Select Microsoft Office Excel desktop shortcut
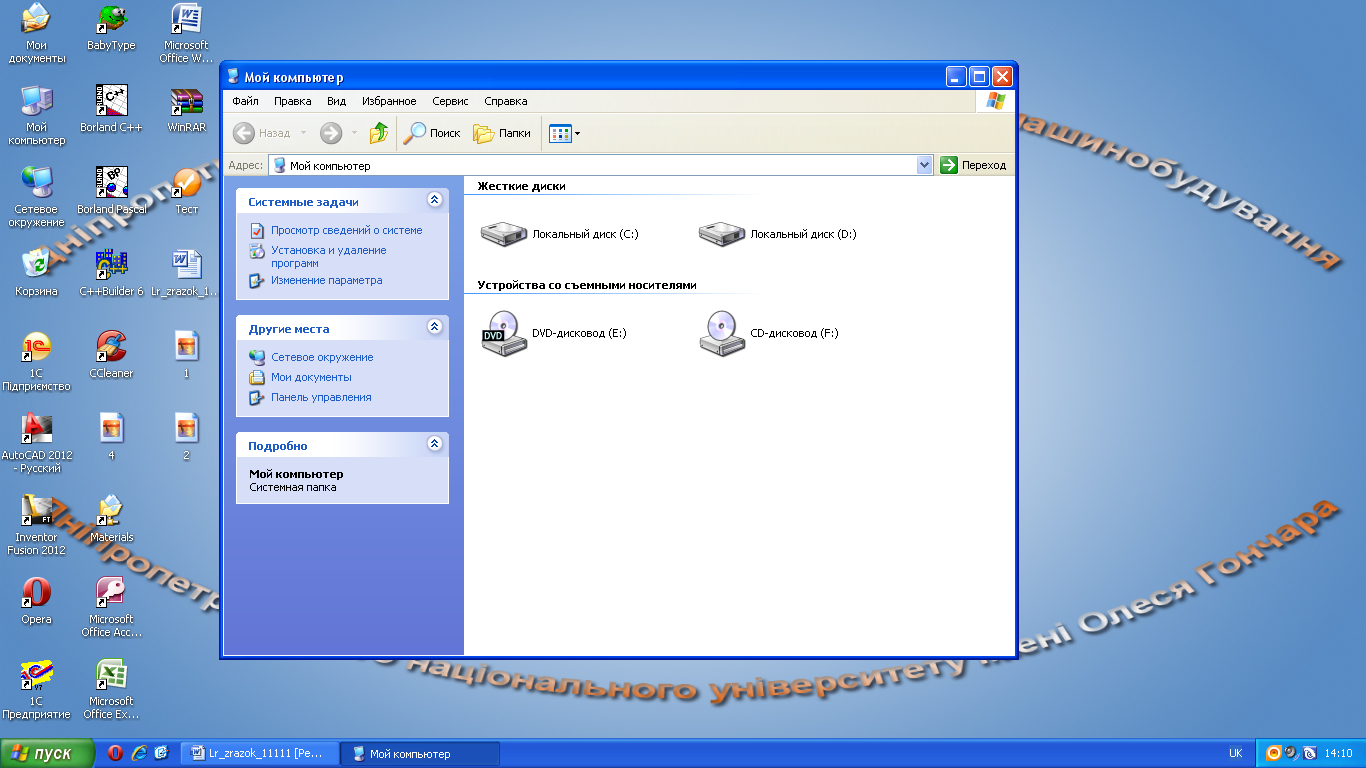Viewport: 1366px width, 768px height. [111, 691]
